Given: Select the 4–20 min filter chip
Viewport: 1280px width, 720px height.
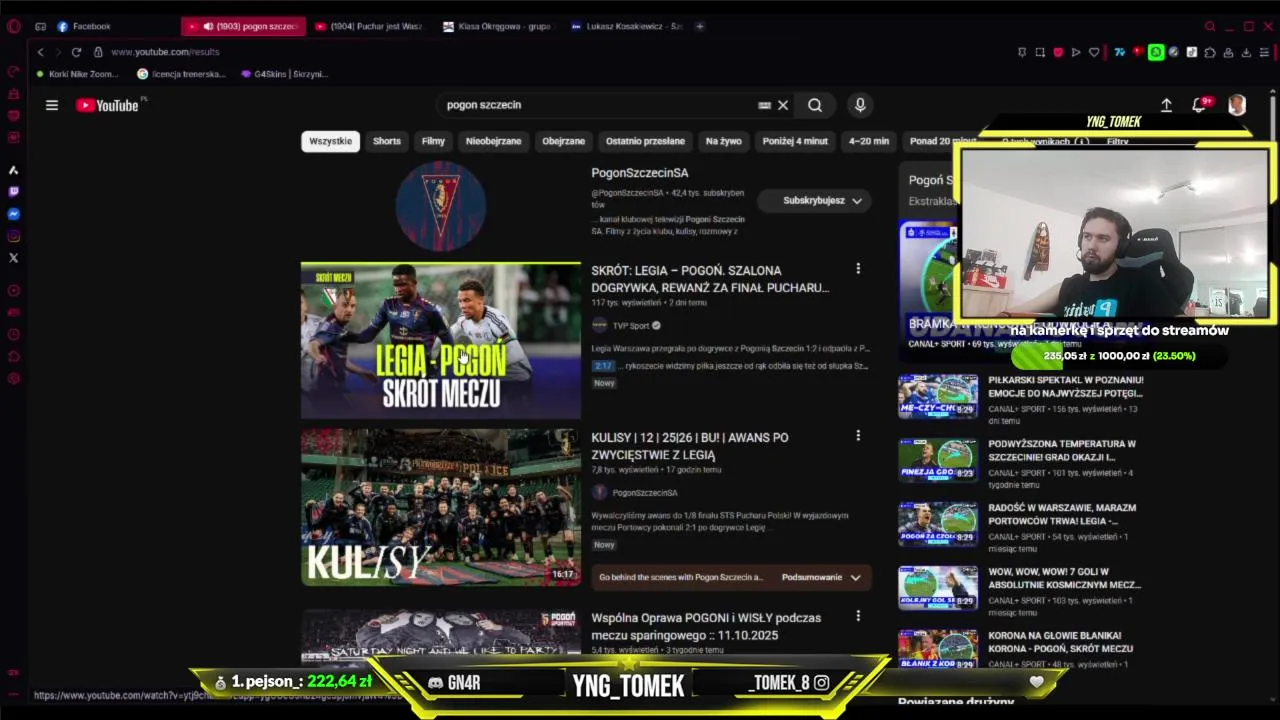Looking at the screenshot, I should click(x=869, y=141).
